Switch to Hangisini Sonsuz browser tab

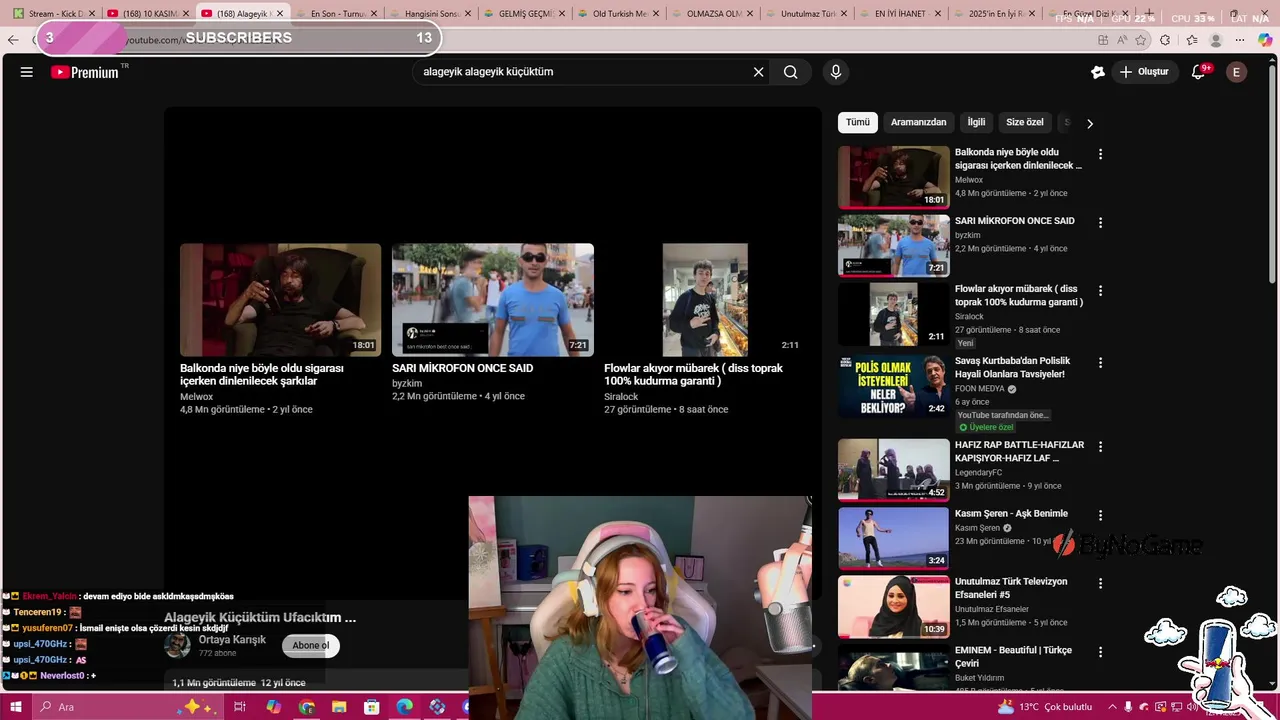(431, 14)
